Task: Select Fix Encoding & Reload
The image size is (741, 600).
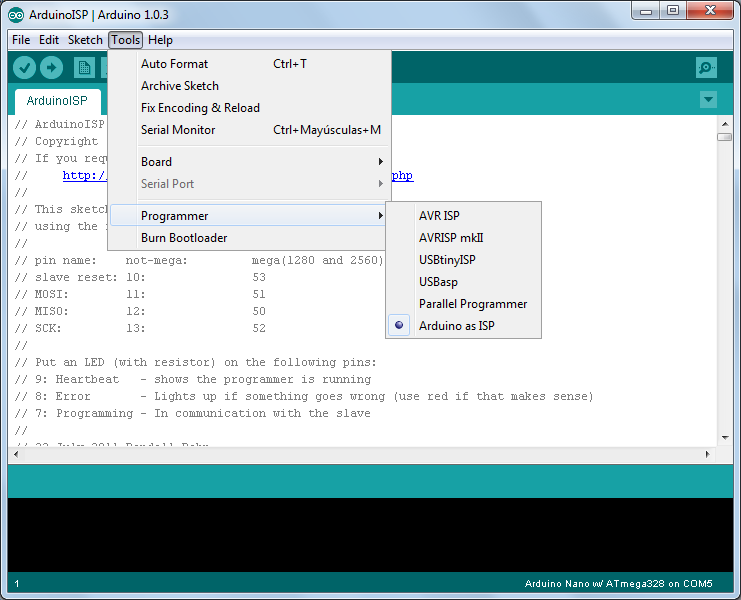Action: tap(249, 108)
